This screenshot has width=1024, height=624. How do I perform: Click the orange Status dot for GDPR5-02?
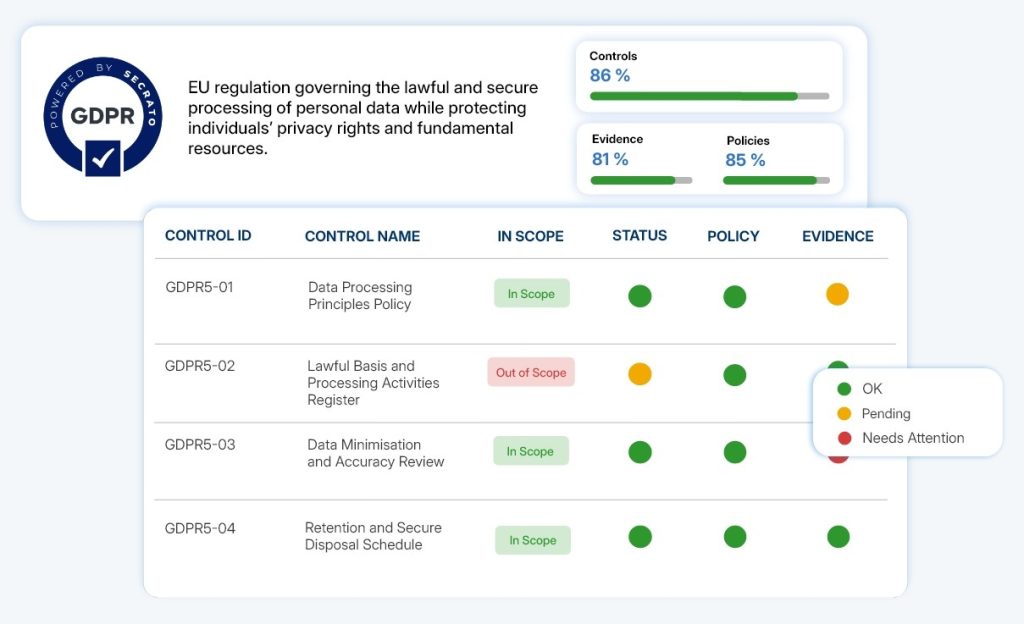point(640,374)
